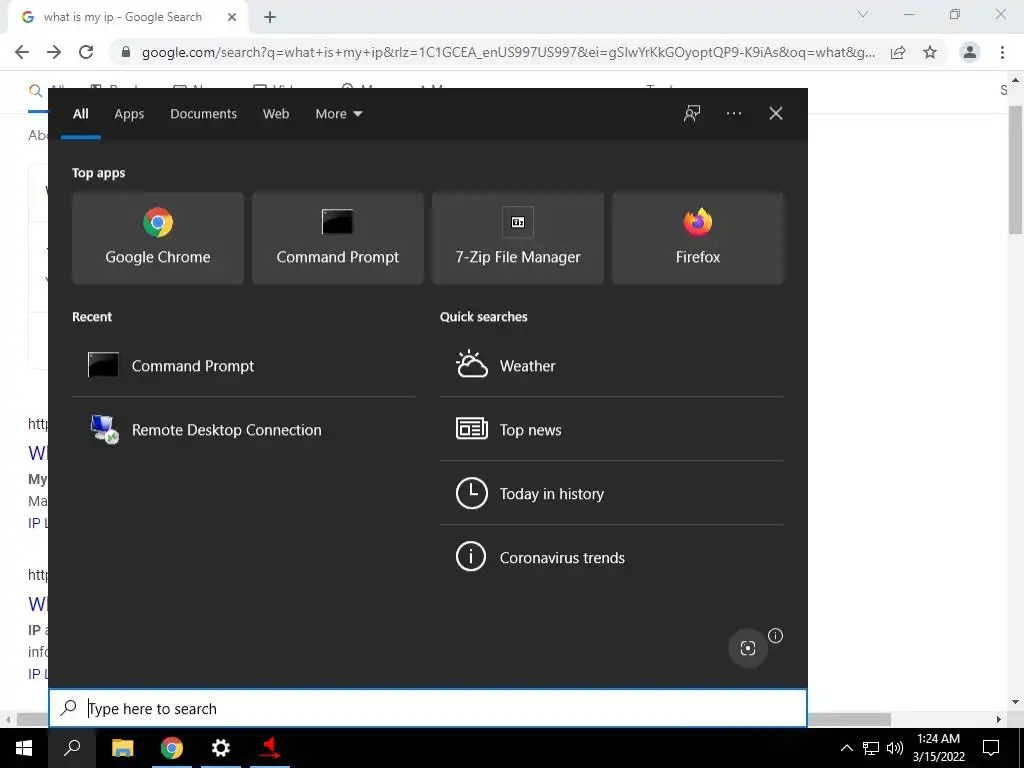Open the taskbar clock and date

(938, 748)
